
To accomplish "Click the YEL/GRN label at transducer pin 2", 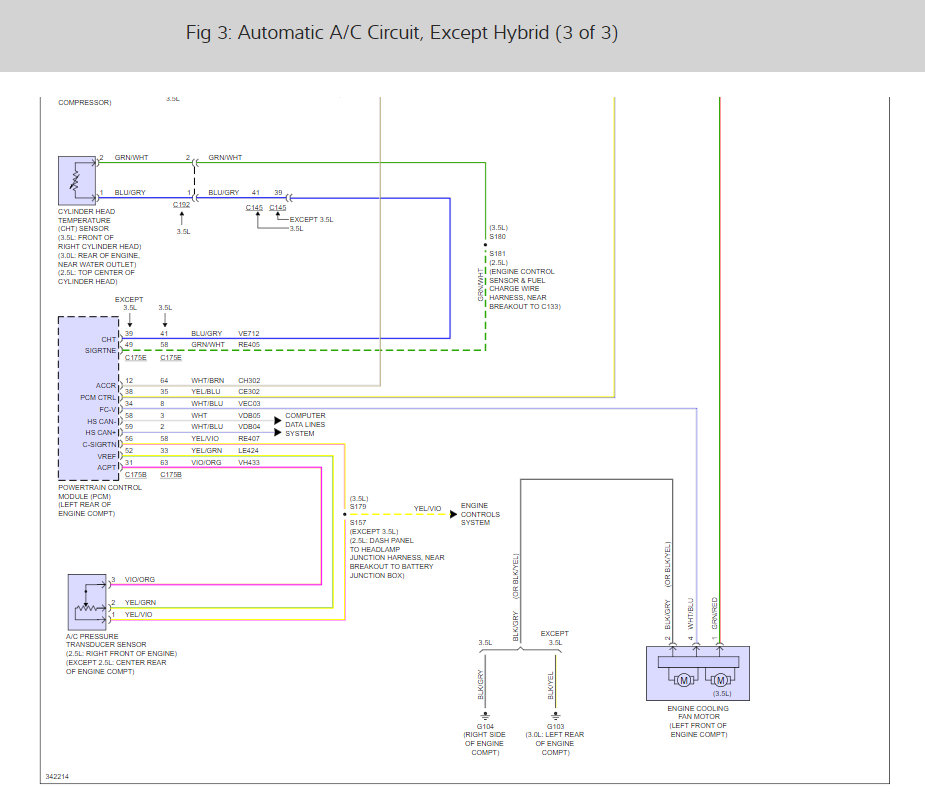I will (140, 603).
